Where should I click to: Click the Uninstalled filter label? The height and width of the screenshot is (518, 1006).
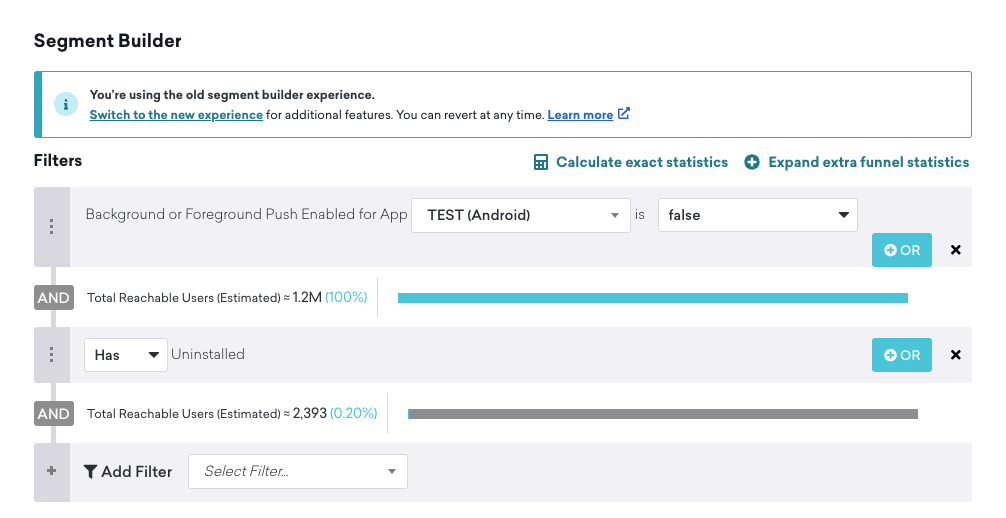point(208,354)
